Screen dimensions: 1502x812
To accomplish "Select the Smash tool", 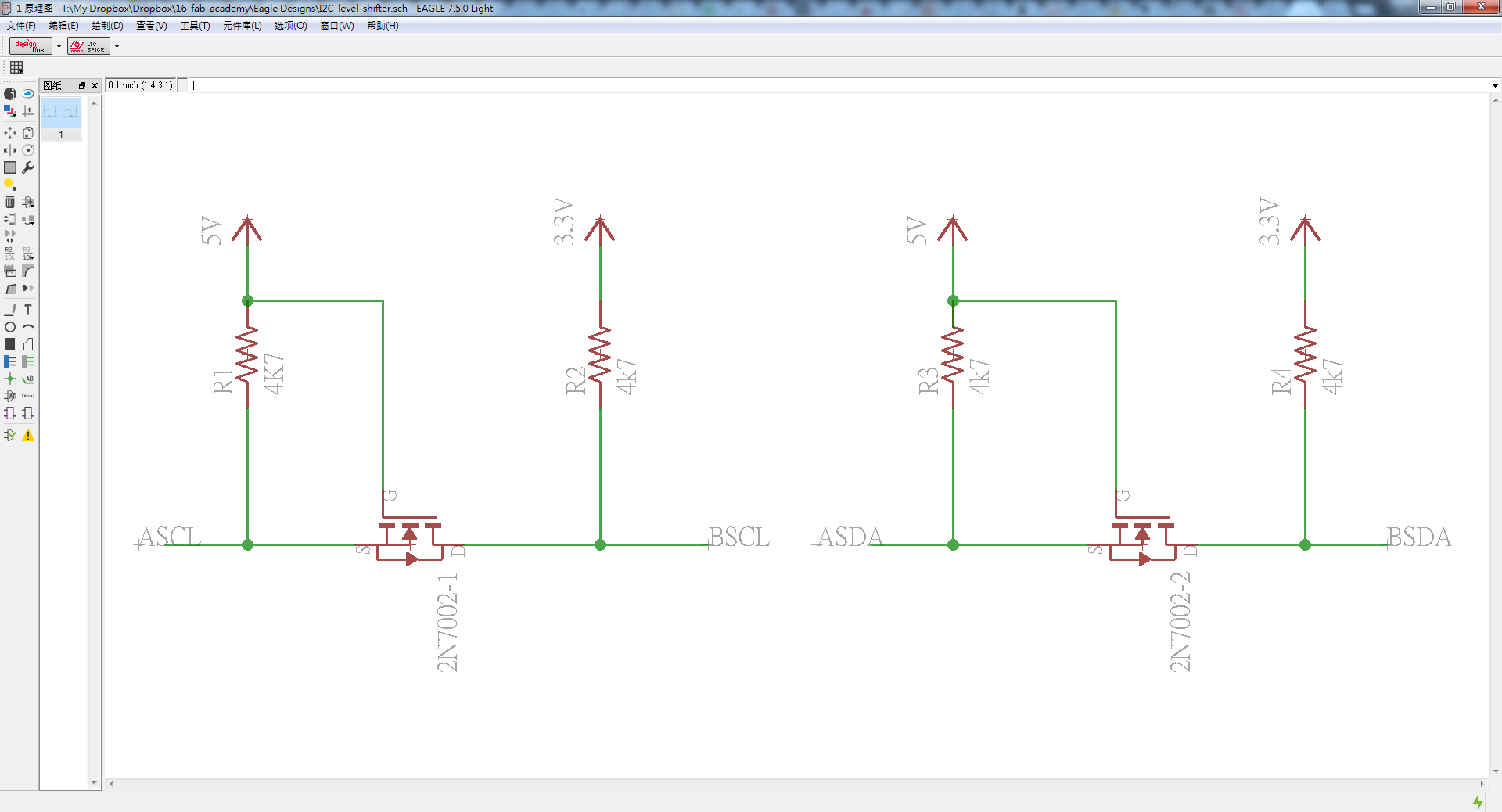I will point(10,271).
